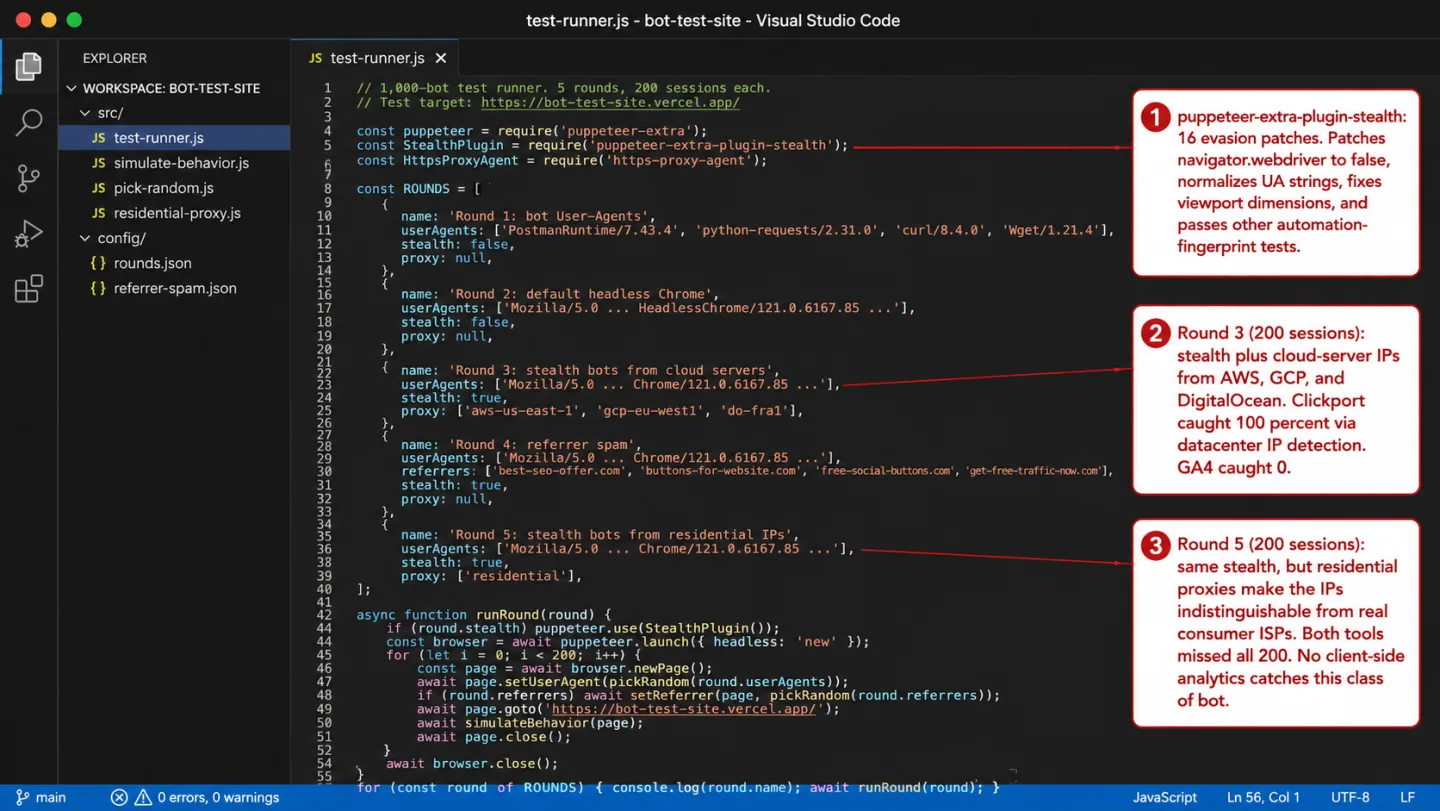Open the Source Control view icon
The height and width of the screenshot is (811, 1440).
click(x=28, y=178)
